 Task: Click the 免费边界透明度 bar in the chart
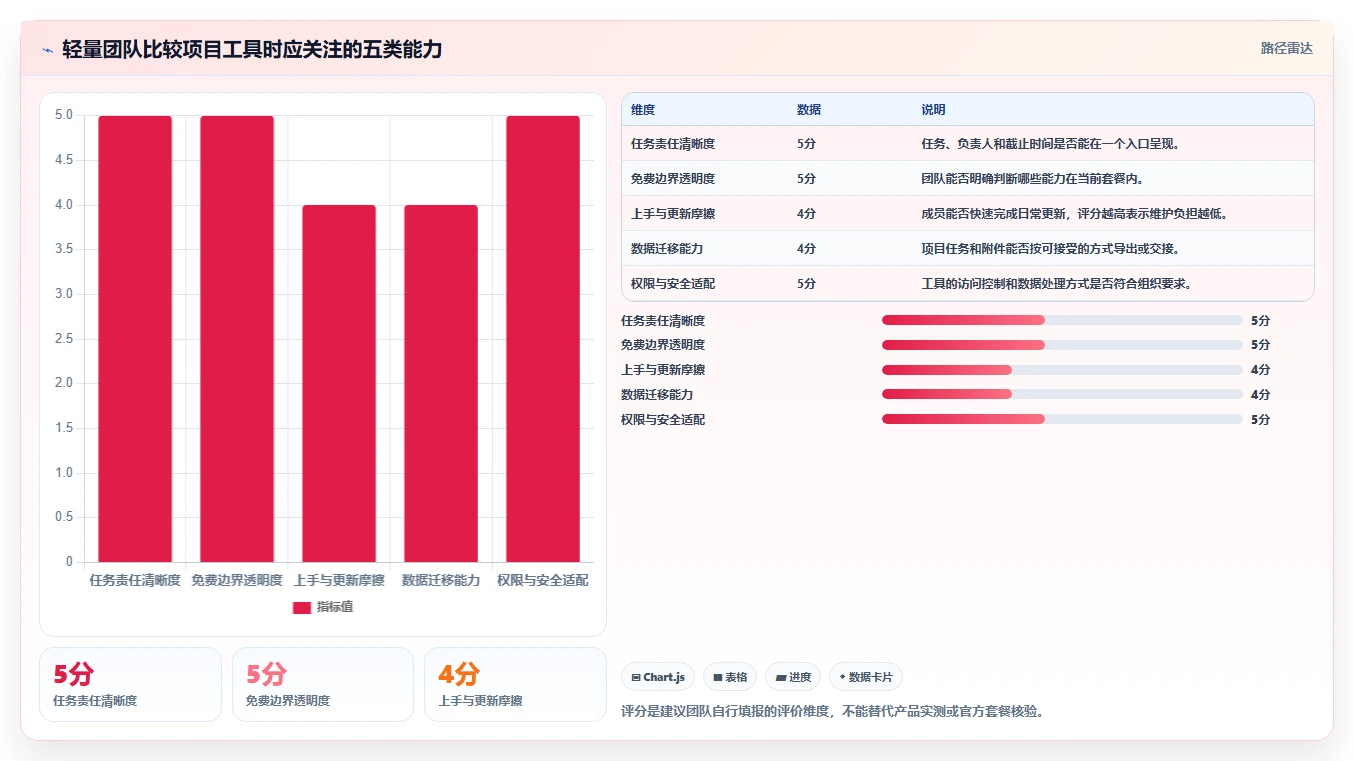237,339
